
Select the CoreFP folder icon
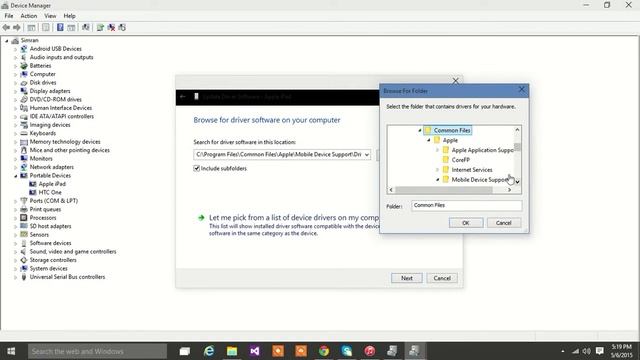point(446,160)
